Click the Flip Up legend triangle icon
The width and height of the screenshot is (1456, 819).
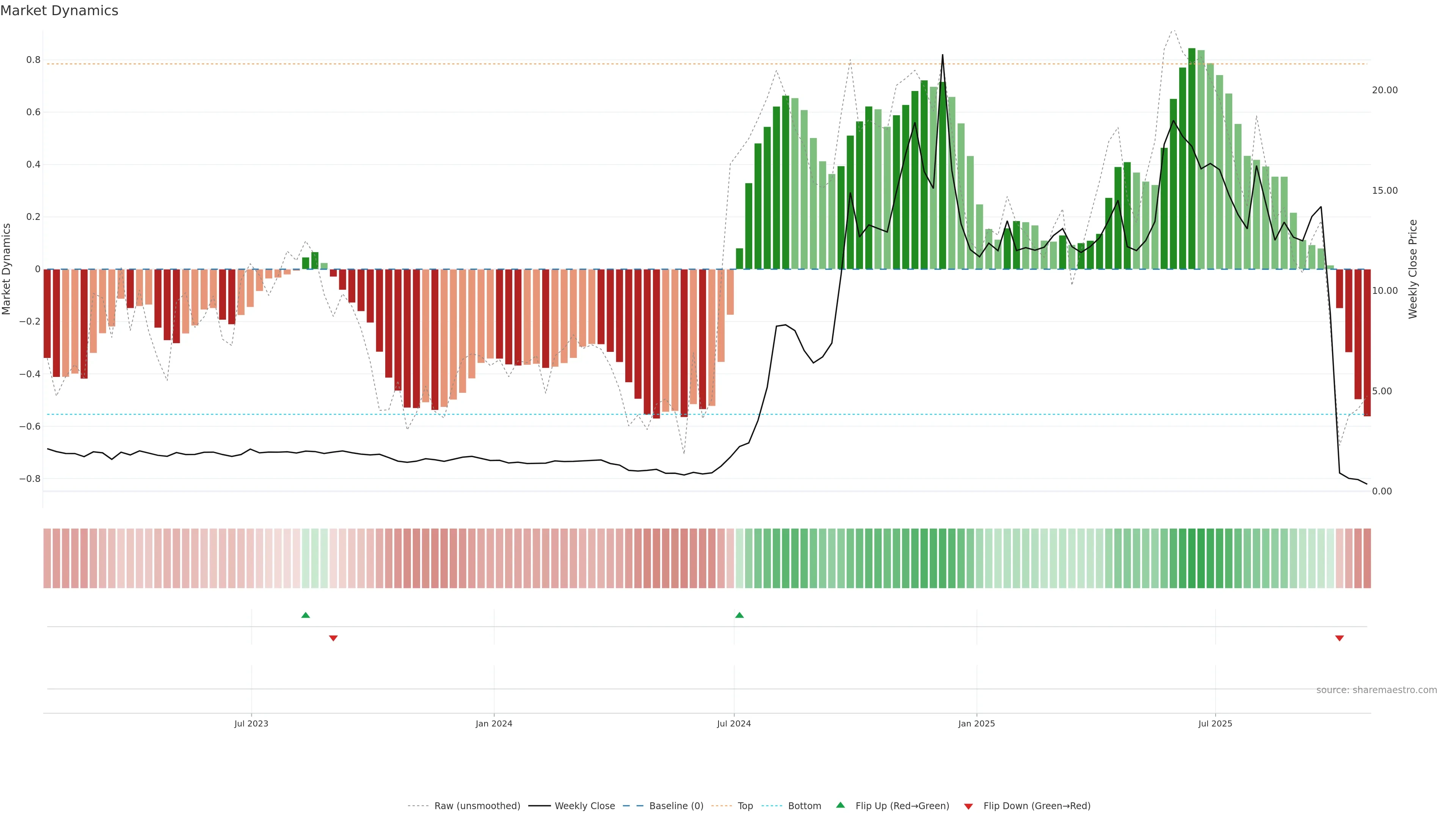841,805
